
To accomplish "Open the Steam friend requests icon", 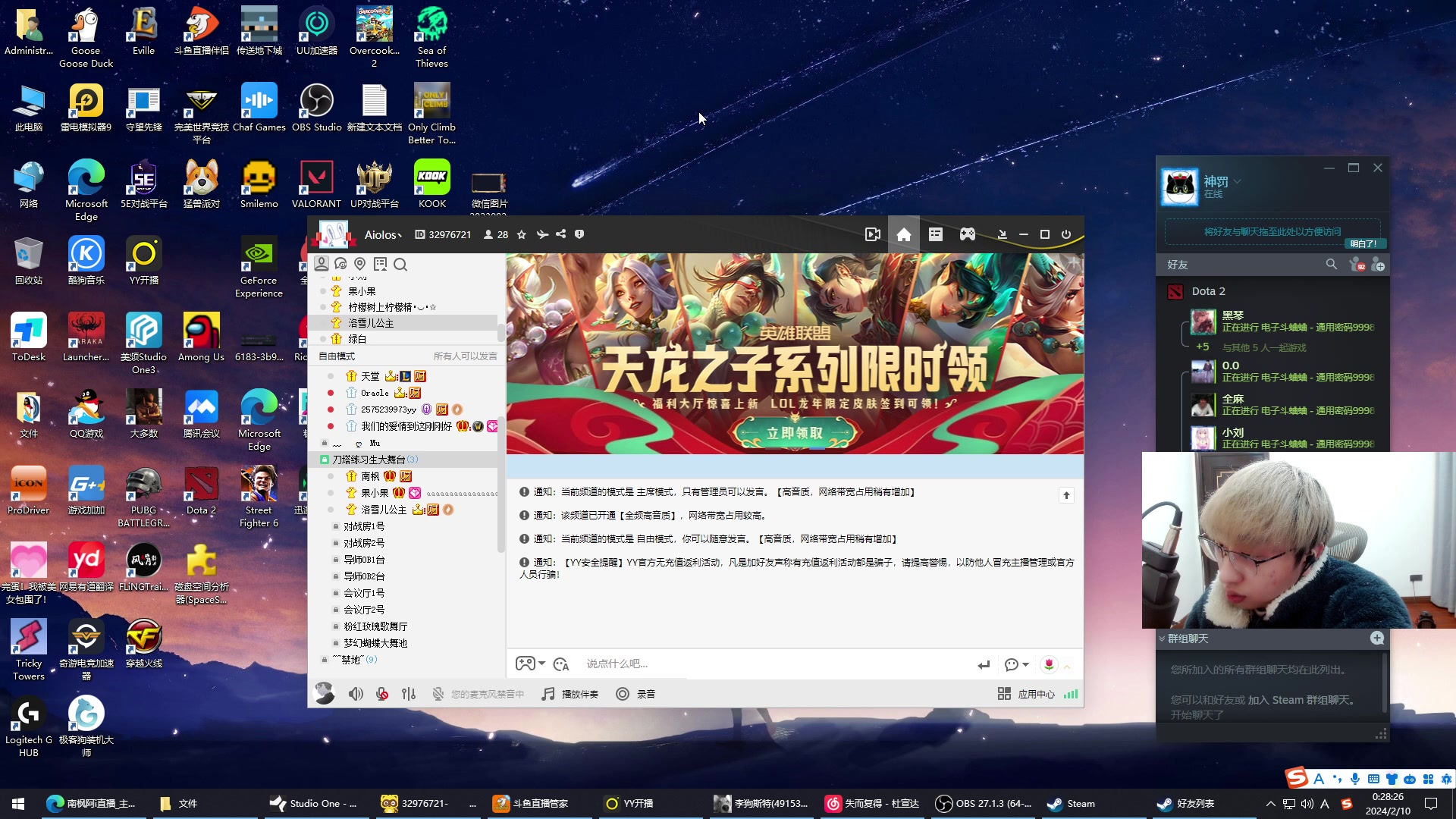I will (1357, 265).
